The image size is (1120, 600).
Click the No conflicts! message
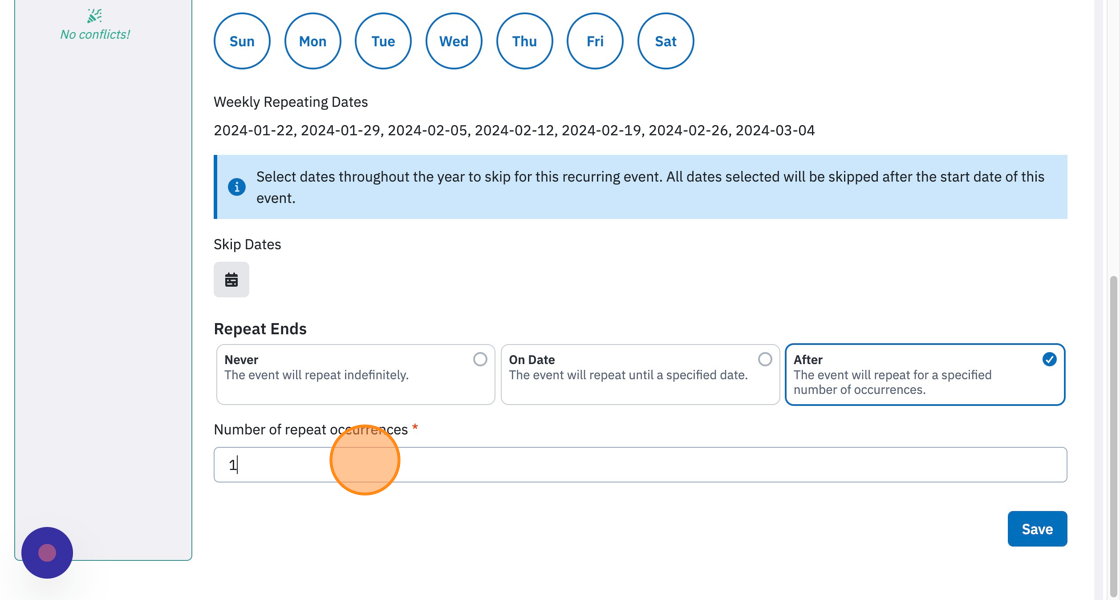tap(95, 34)
